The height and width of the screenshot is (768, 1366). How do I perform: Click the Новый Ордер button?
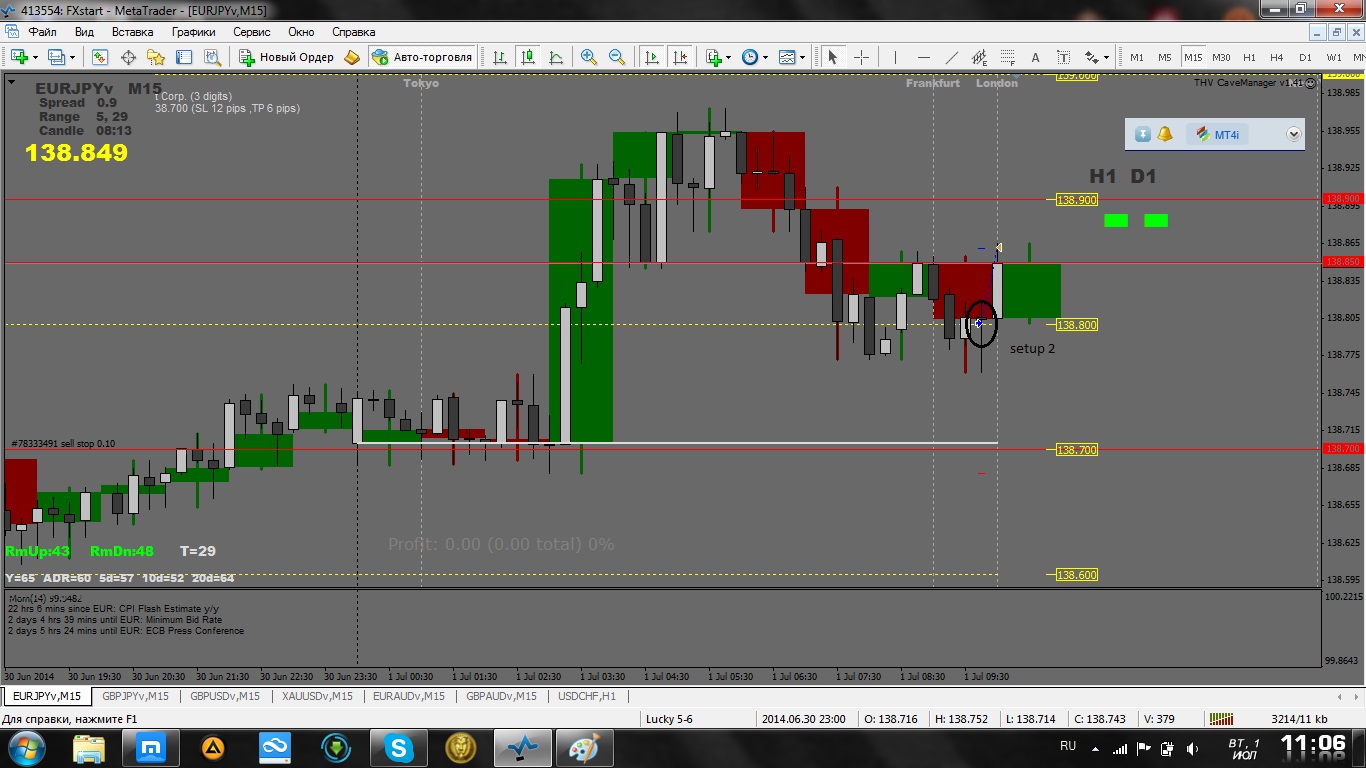[287, 57]
